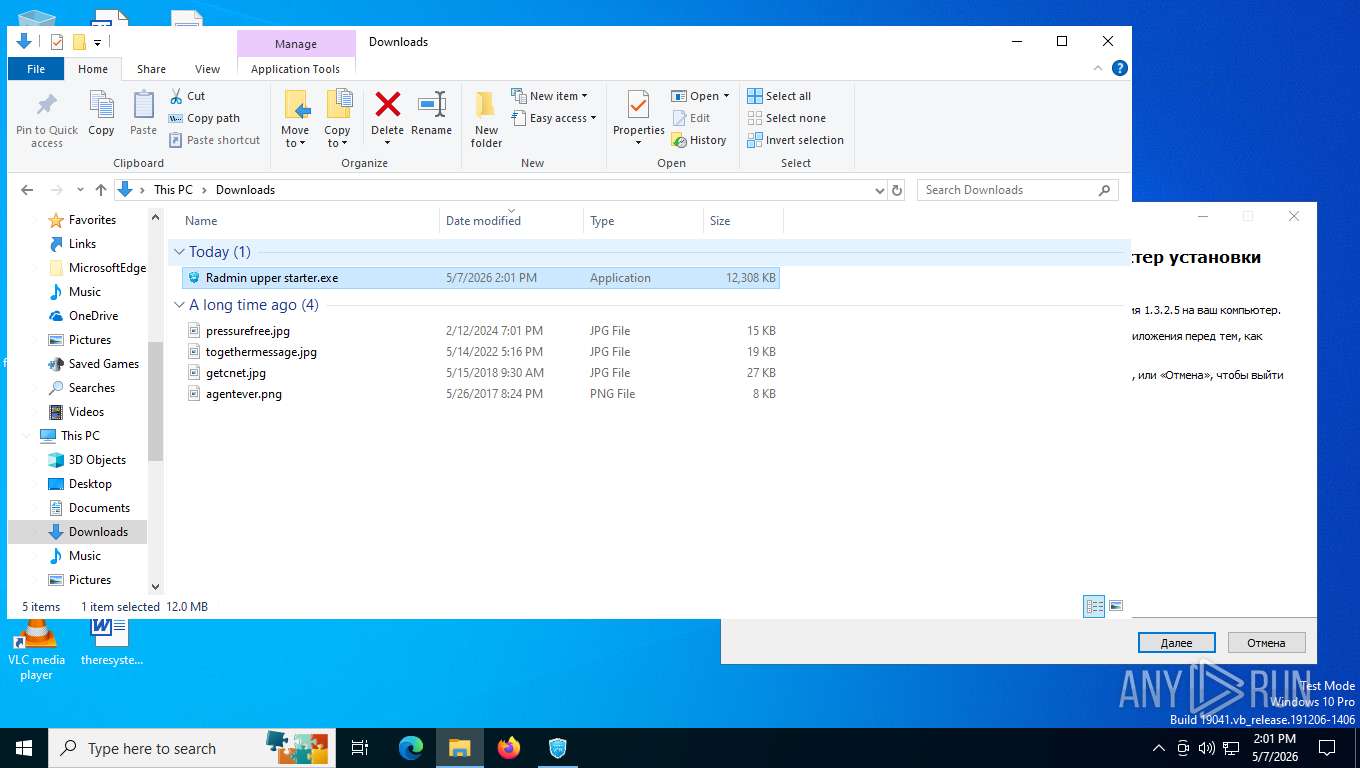1360x768 pixels.
Task: Click Select all
Action: pyautogui.click(x=779, y=96)
